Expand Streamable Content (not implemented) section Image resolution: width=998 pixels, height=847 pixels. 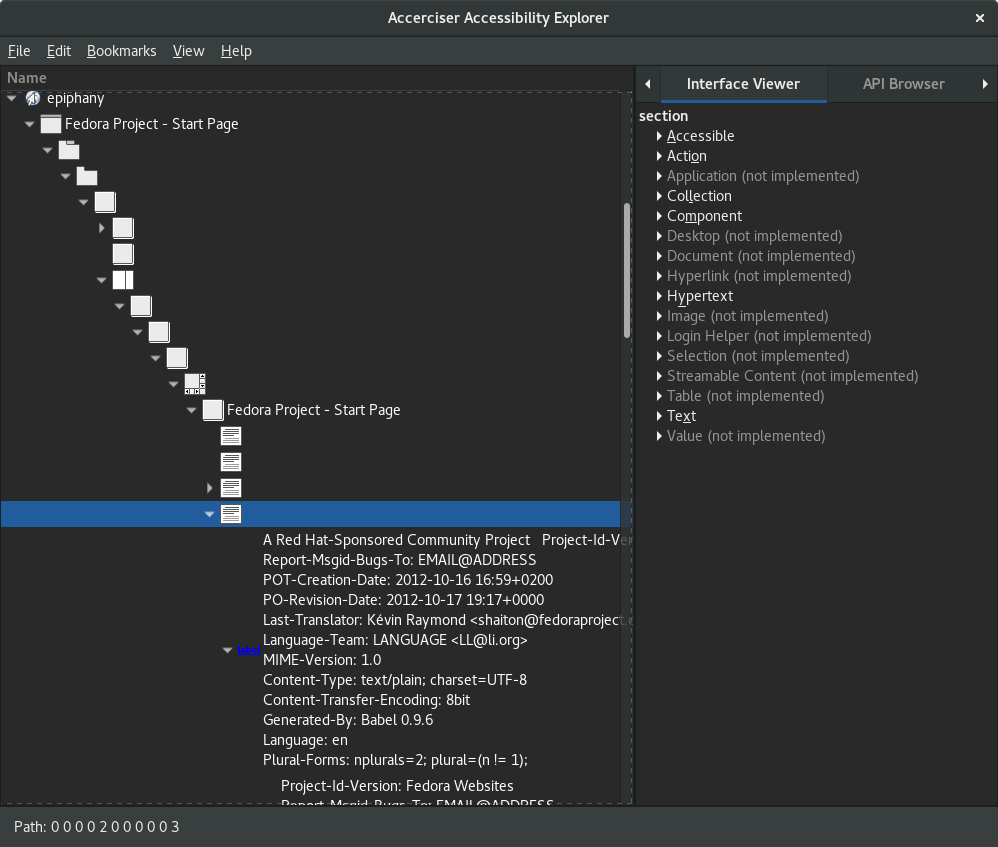[659, 376]
